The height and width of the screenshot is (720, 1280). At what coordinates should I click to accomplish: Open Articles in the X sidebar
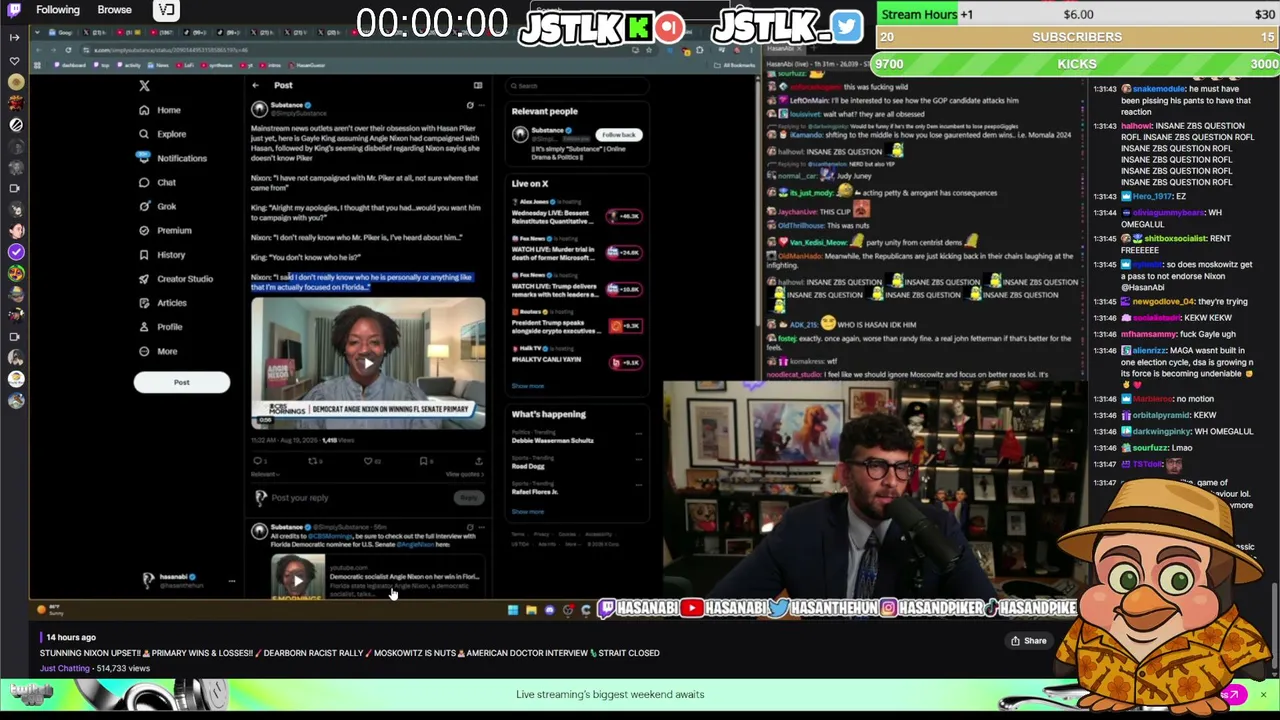tap(163, 303)
